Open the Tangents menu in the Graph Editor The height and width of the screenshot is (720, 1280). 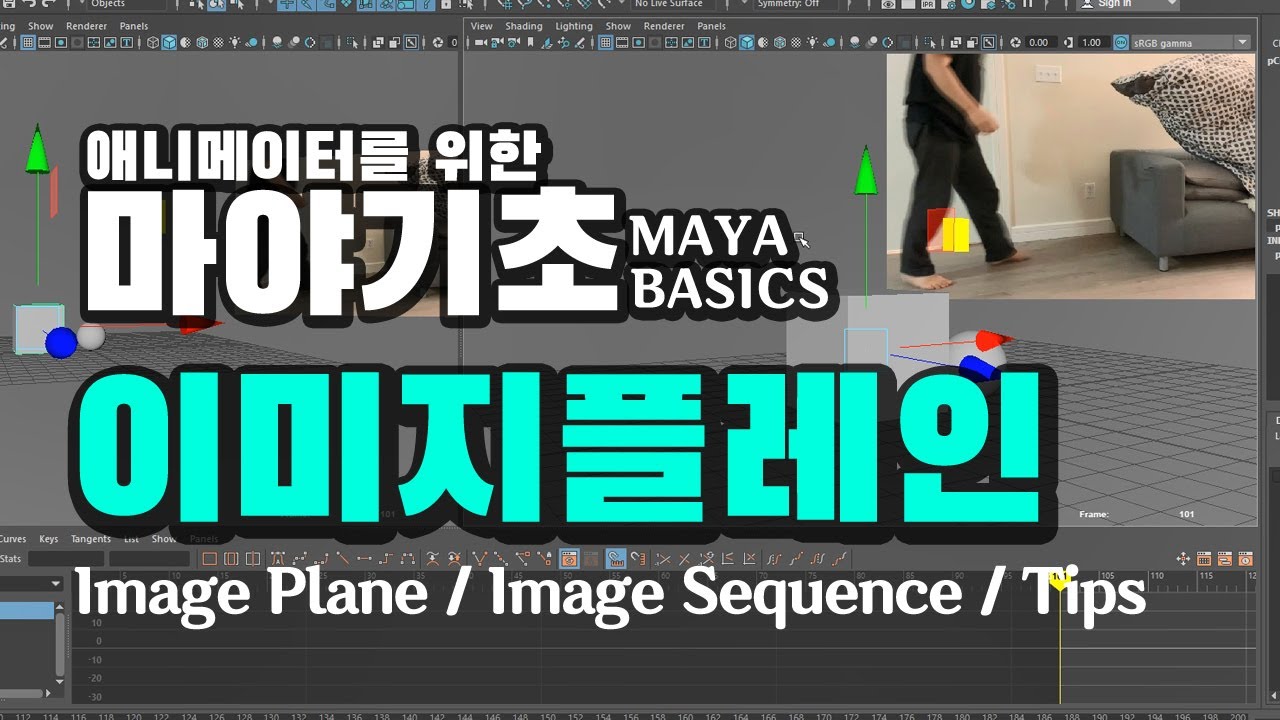coord(91,539)
